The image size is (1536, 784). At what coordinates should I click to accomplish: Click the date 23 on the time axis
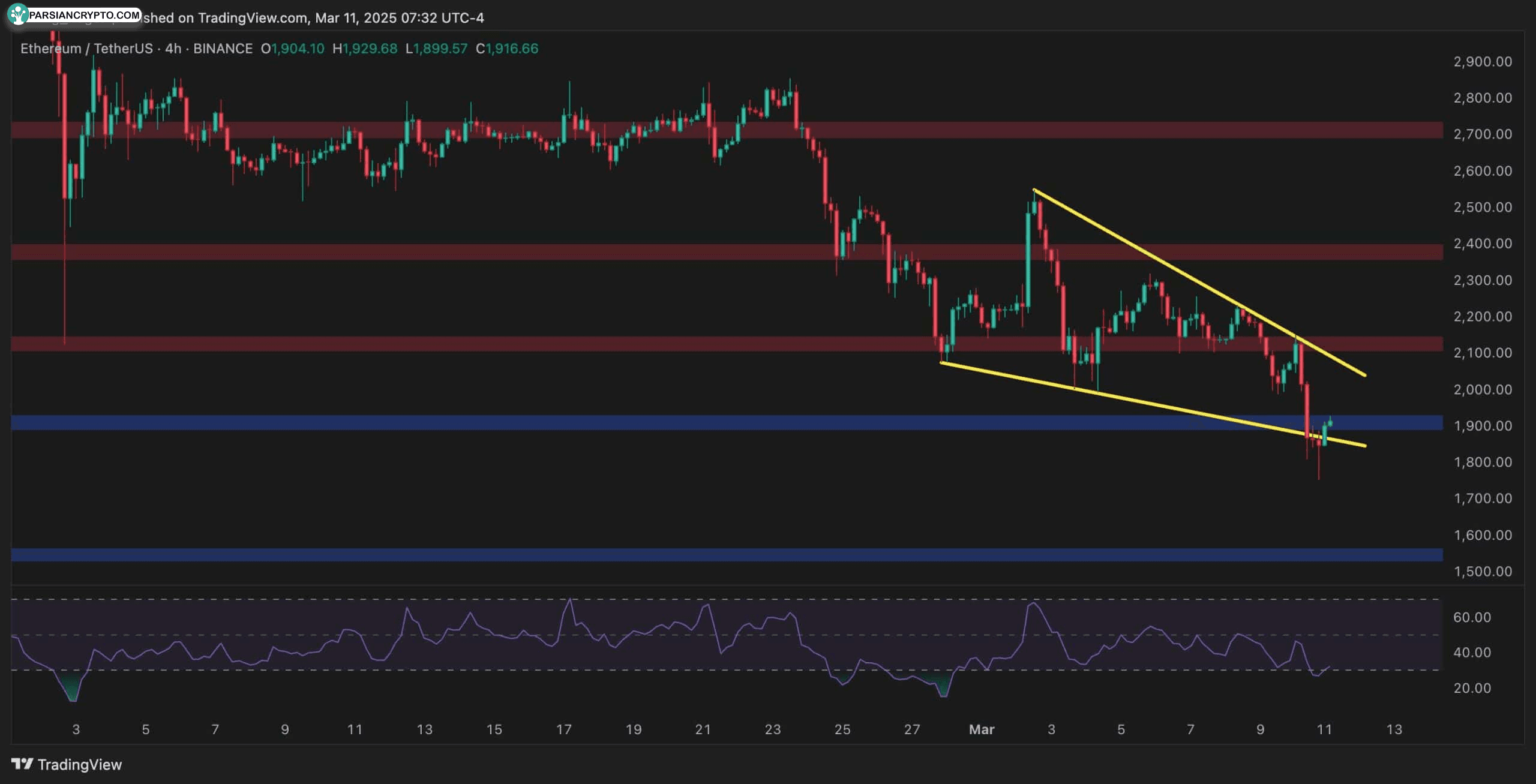point(773,729)
